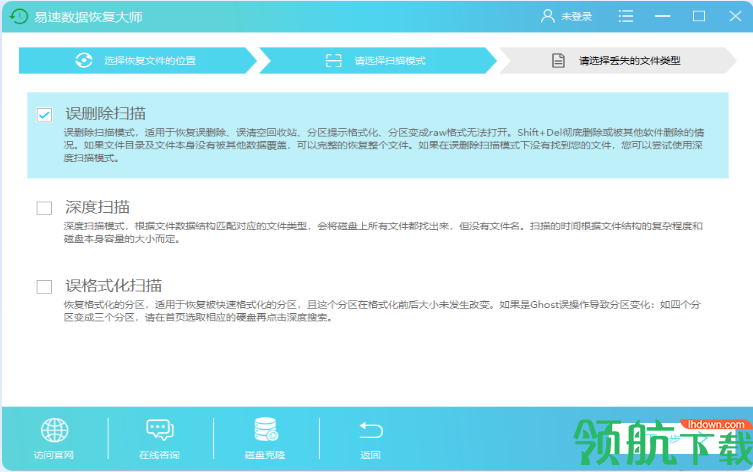Open 在线咨询 chat icon
753x472 pixels.
[159, 430]
